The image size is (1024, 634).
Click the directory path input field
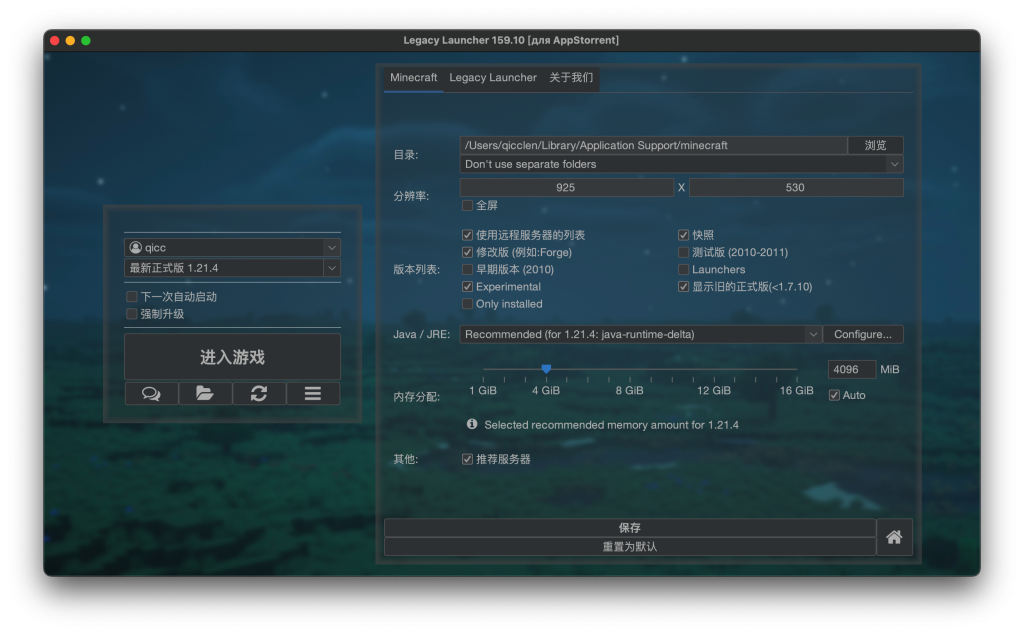(653, 145)
